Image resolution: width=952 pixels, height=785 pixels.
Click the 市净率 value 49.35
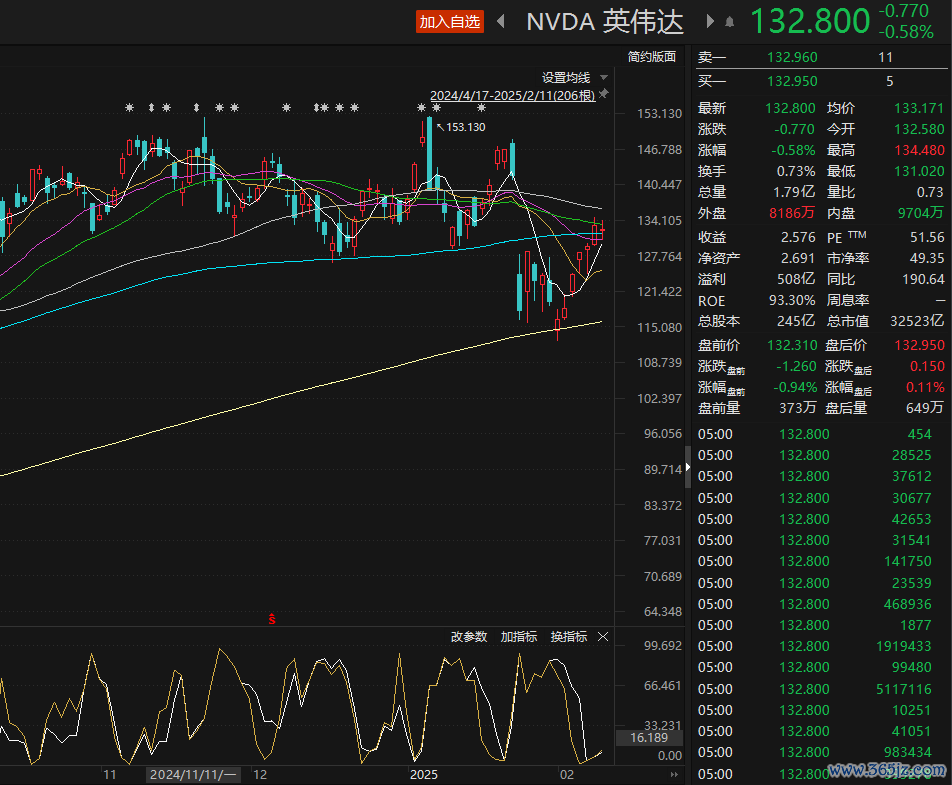coord(927,258)
